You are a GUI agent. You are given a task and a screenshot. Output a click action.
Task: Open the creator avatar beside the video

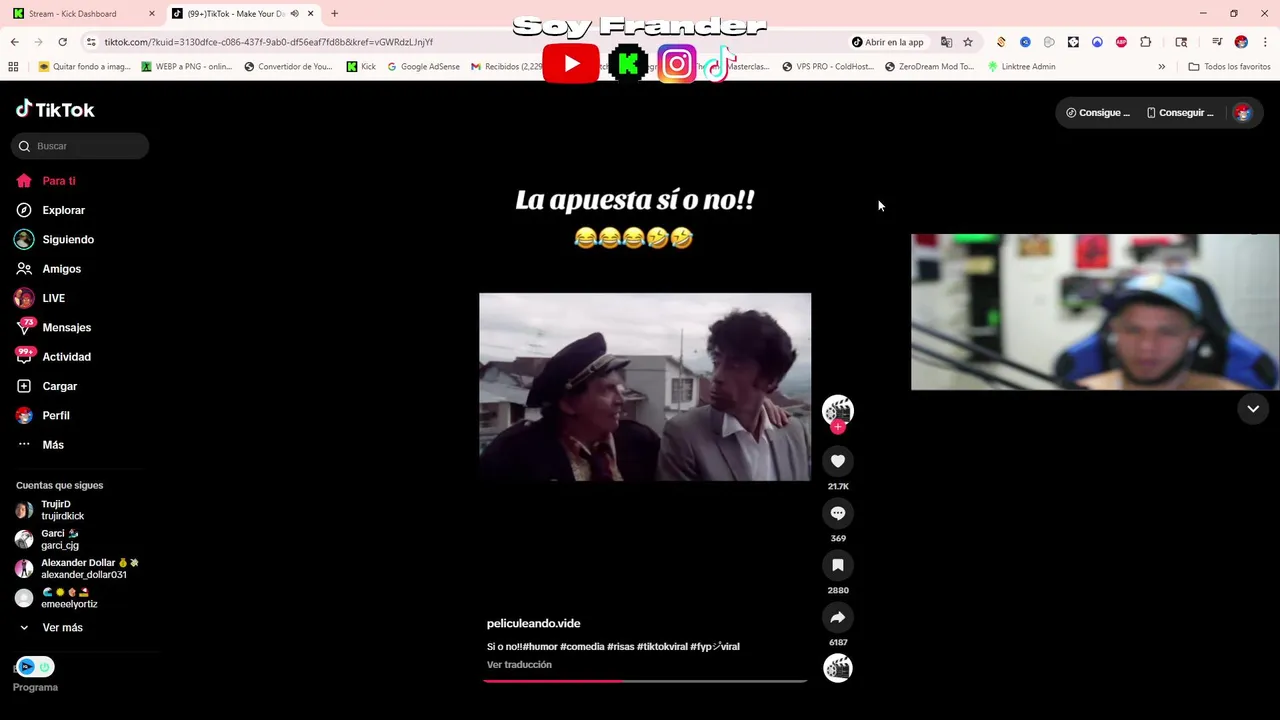[838, 409]
